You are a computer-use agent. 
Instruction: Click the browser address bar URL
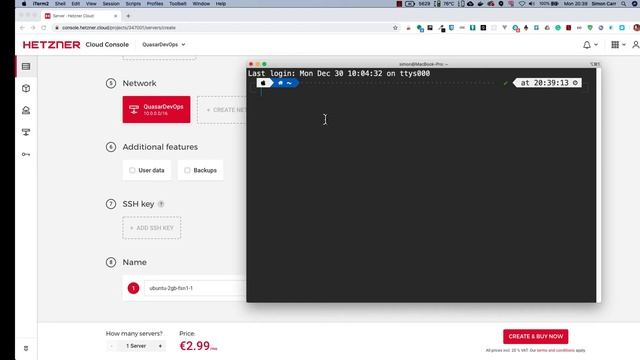119,28
